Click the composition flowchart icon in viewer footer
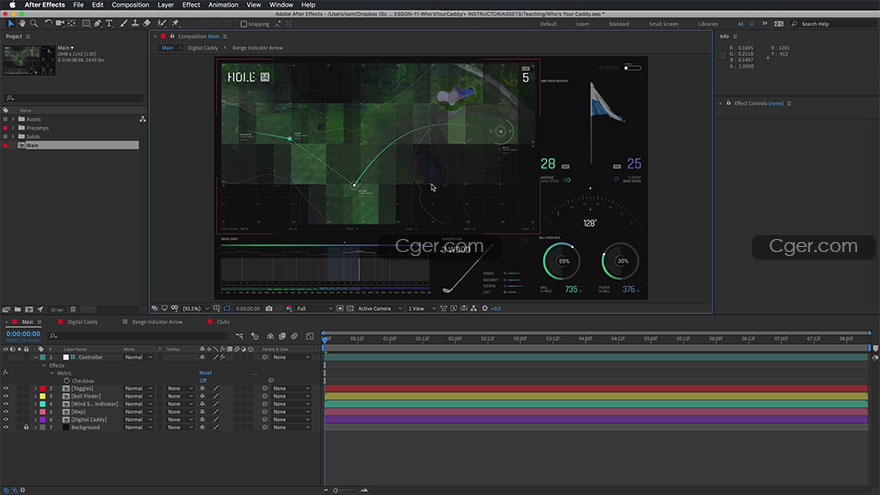The image size is (880, 495). click(x=474, y=308)
